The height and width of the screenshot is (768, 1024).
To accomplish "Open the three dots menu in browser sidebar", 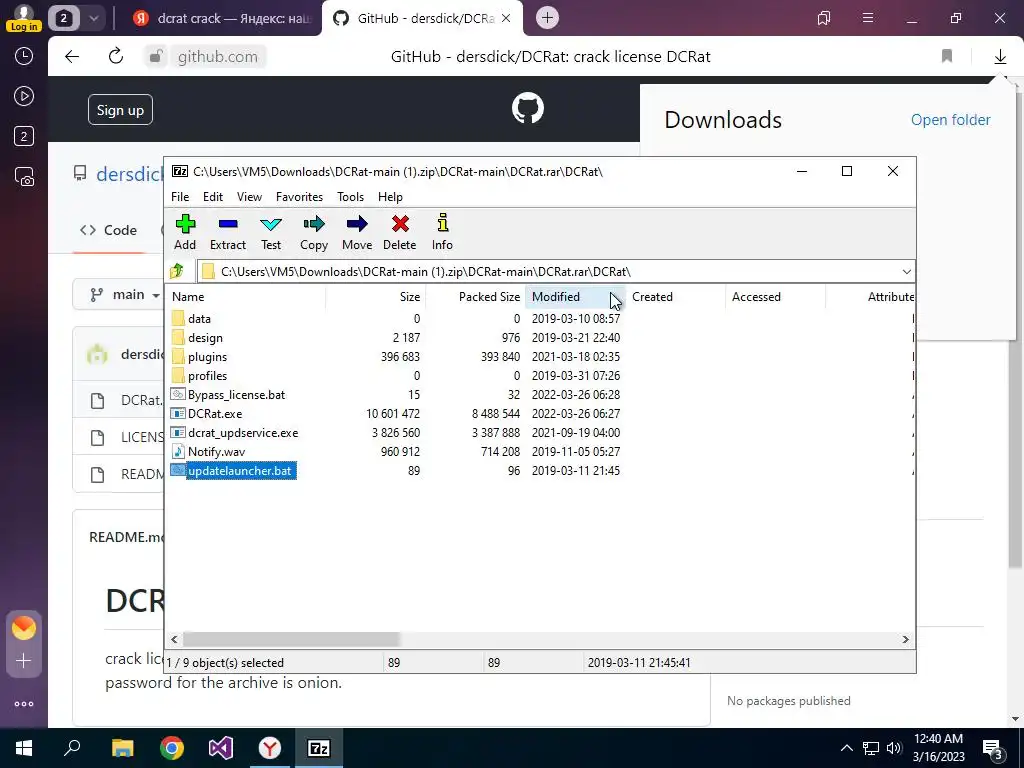I will [24, 704].
